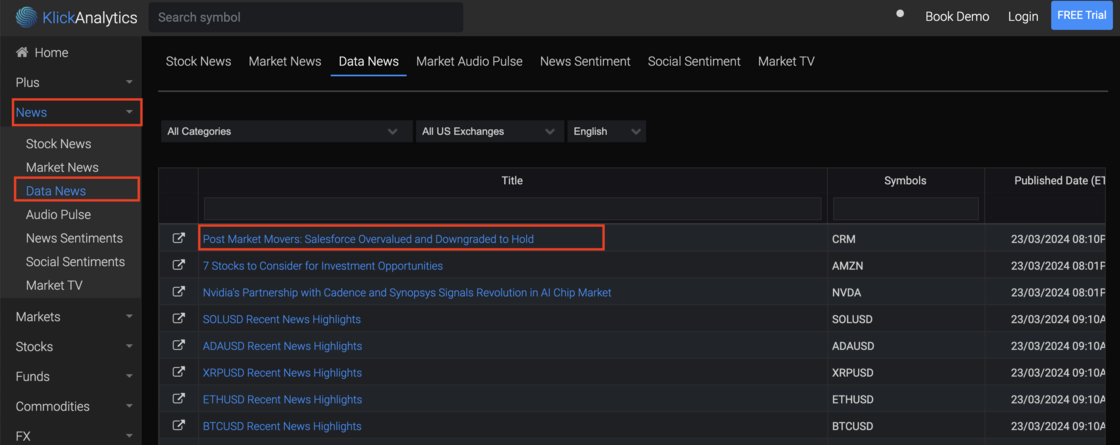Select Data News in the sidebar
Image resolution: width=1120 pixels, height=445 pixels.
pyautogui.click(x=56, y=191)
